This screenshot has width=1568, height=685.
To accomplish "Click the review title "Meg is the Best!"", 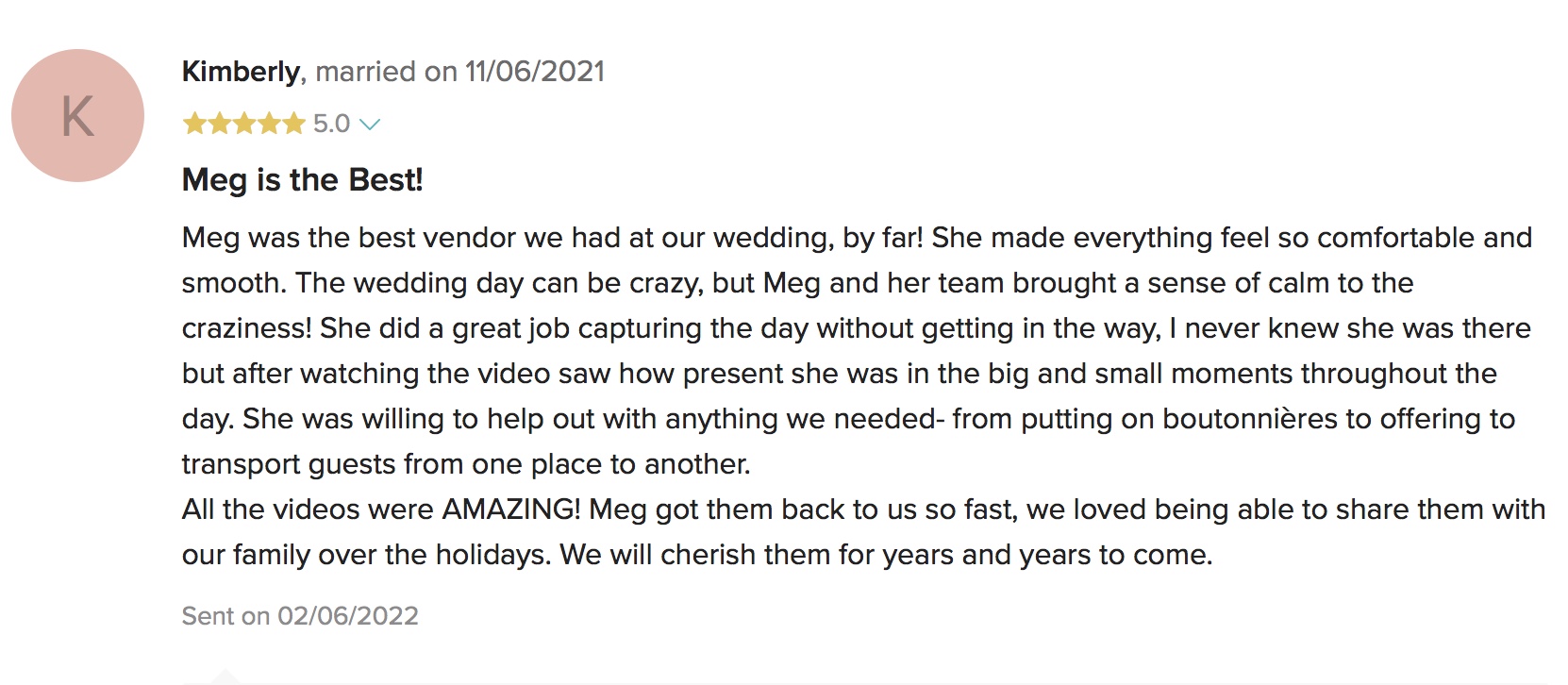I will [302, 179].
